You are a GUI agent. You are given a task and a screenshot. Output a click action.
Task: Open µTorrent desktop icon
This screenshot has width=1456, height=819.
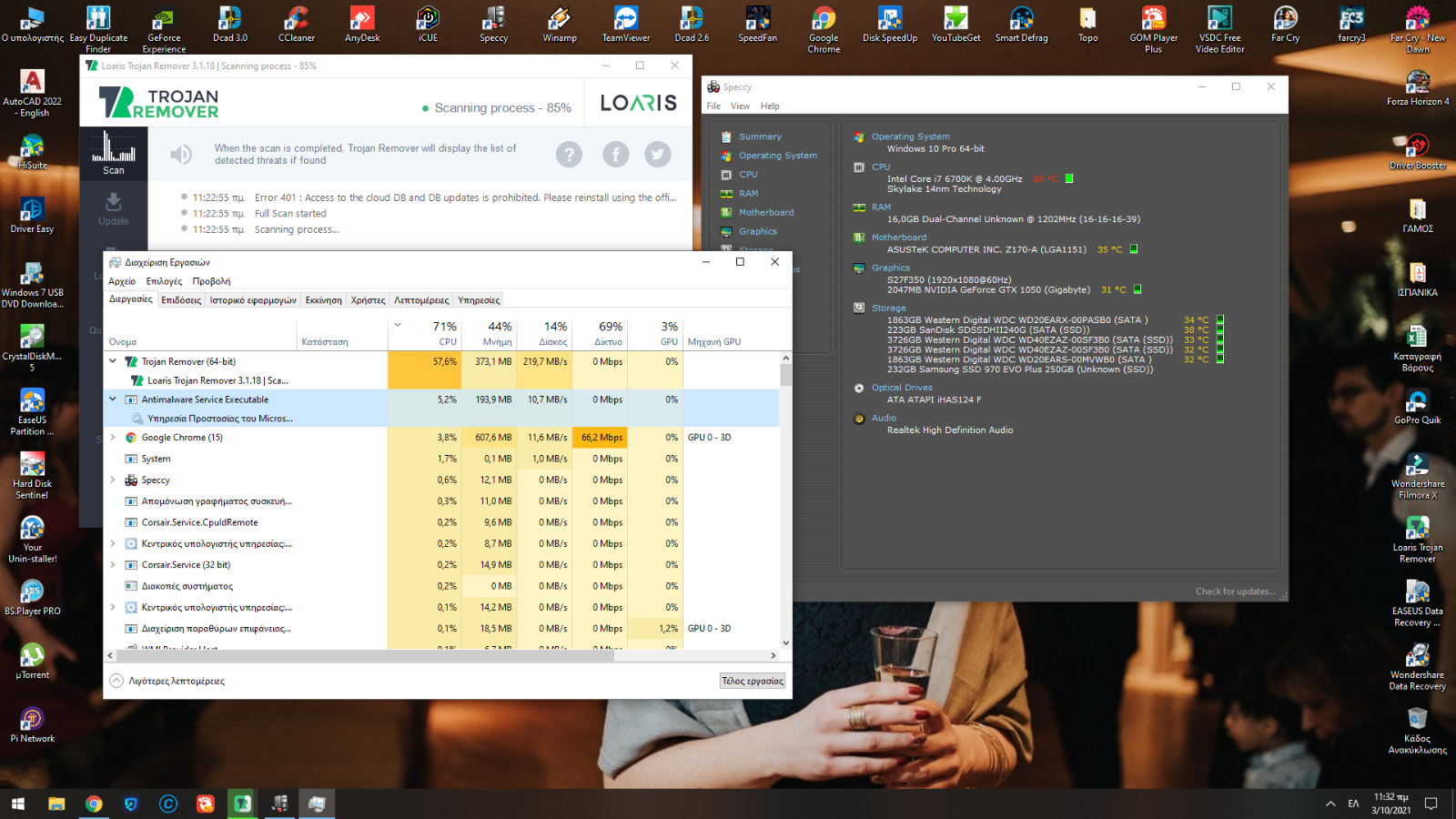[x=33, y=661]
